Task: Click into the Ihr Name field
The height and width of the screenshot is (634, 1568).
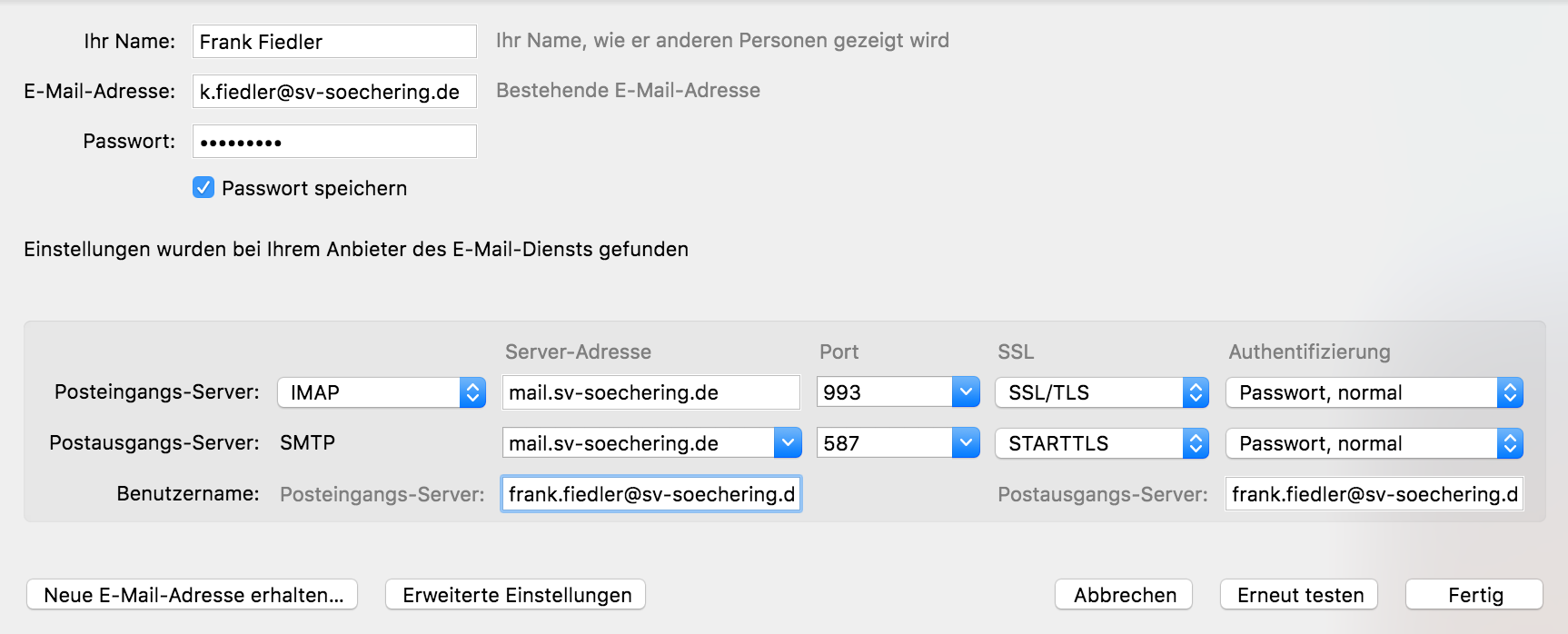Action: 334,42
